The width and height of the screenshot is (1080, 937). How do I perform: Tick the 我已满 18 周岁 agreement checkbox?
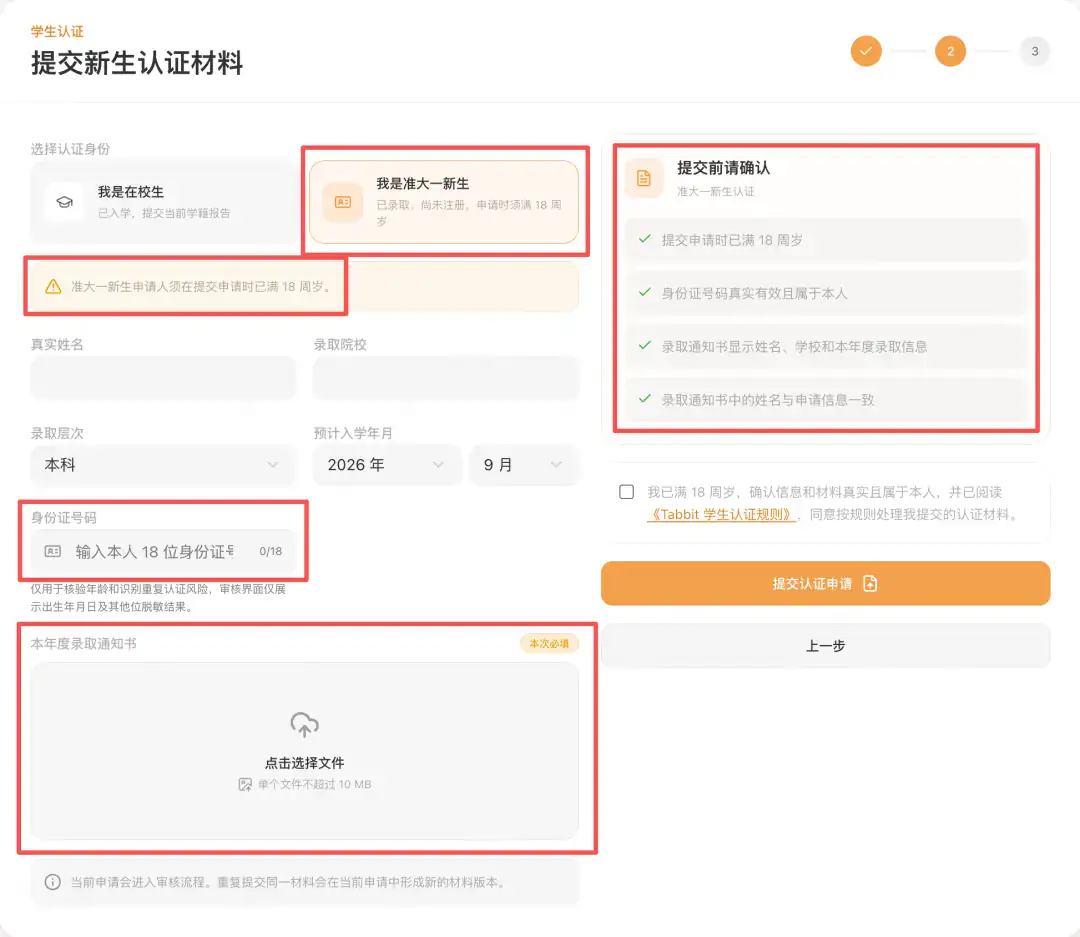coord(627,492)
